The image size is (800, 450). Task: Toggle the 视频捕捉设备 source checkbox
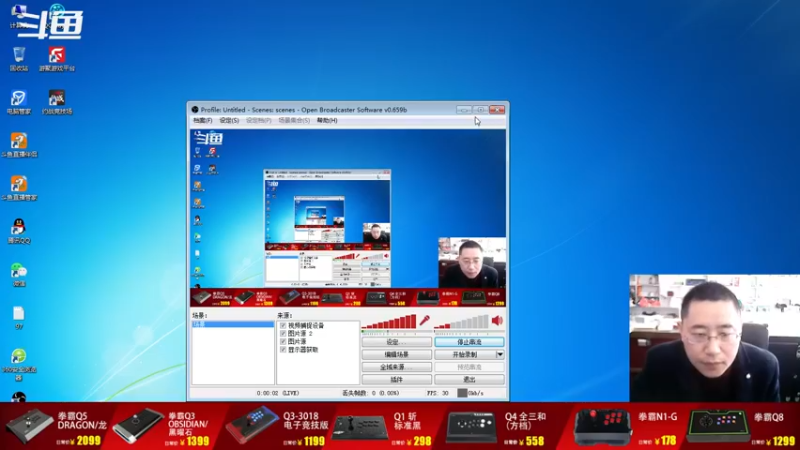(x=283, y=326)
